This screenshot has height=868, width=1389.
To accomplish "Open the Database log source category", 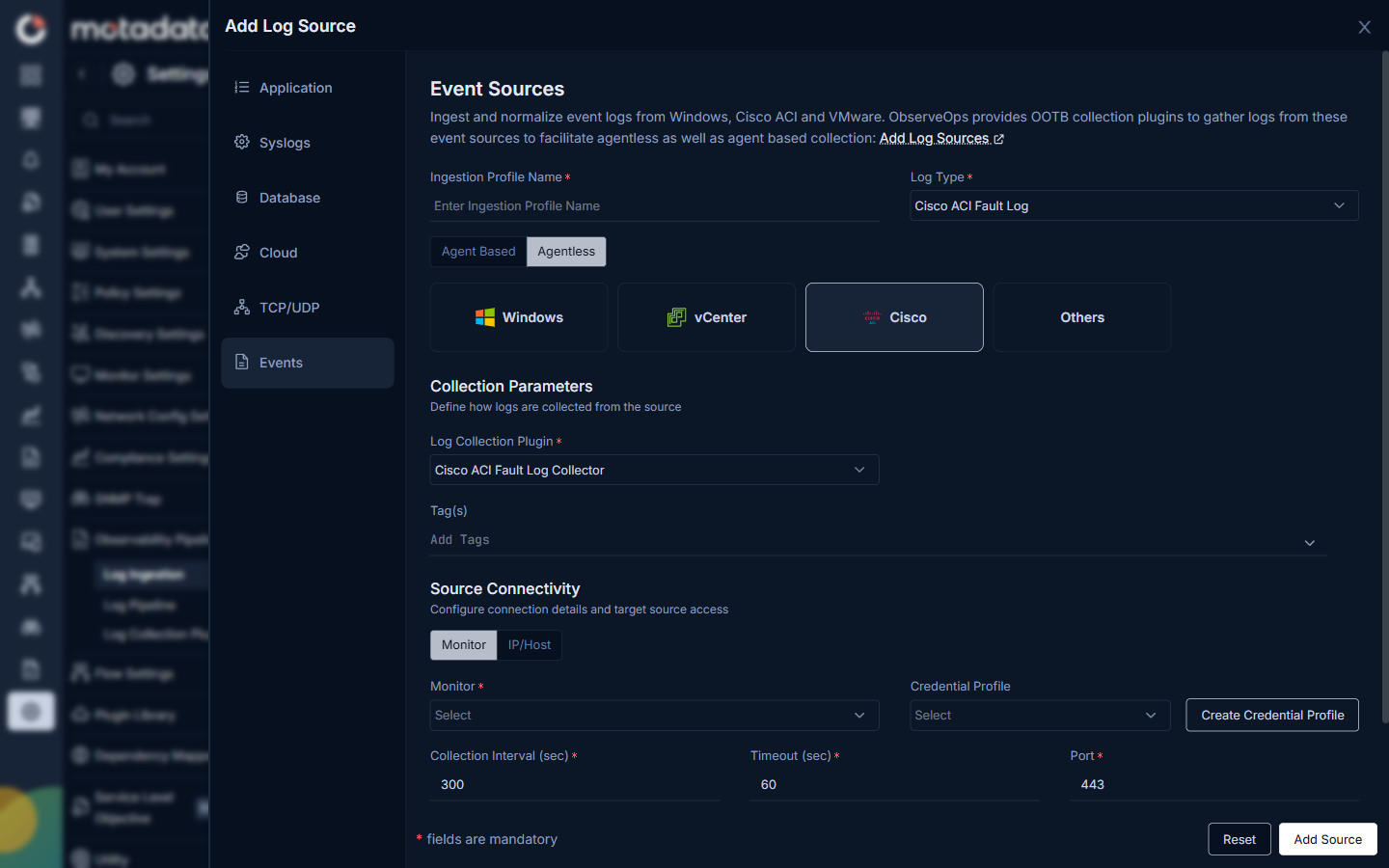I will (x=307, y=198).
